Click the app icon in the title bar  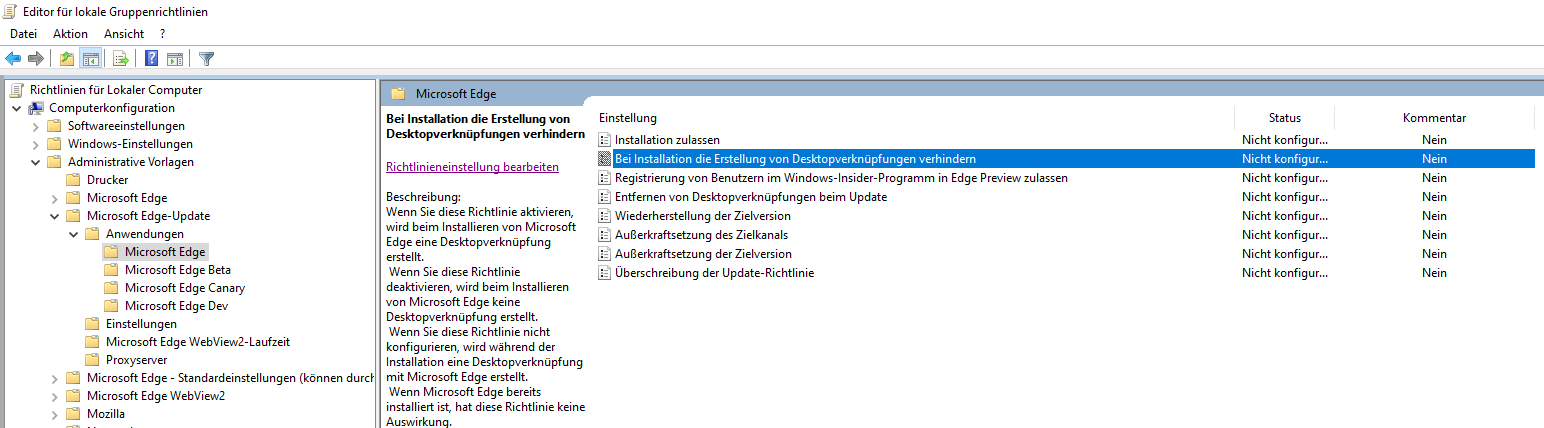click(x=11, y=12)
